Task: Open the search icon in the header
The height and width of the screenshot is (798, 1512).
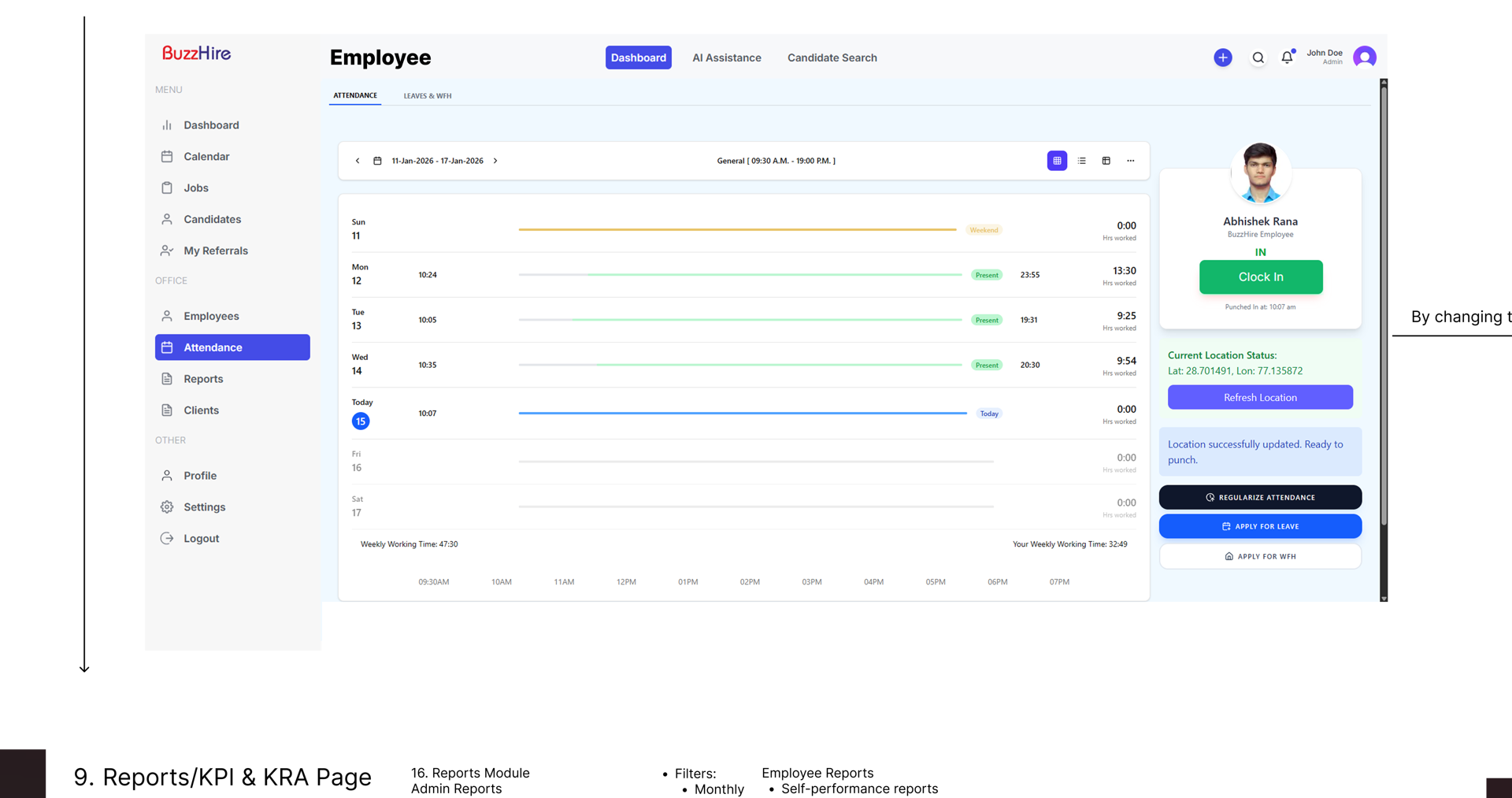Action: pos(1258,58)
